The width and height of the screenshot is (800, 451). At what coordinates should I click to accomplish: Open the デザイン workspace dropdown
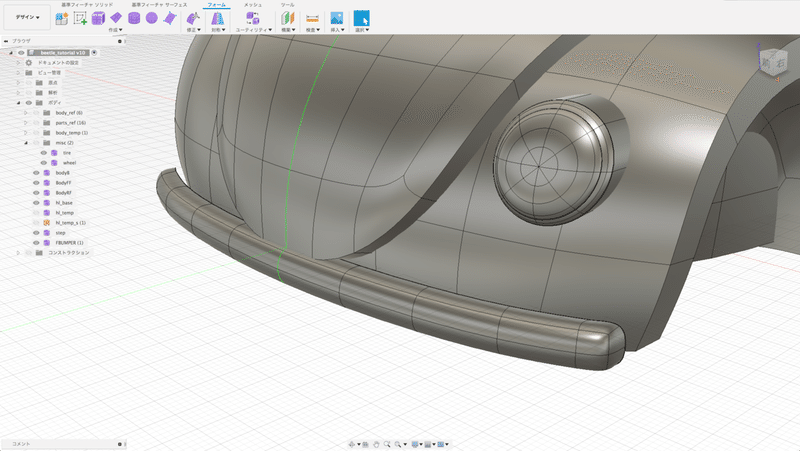point(26,18)
